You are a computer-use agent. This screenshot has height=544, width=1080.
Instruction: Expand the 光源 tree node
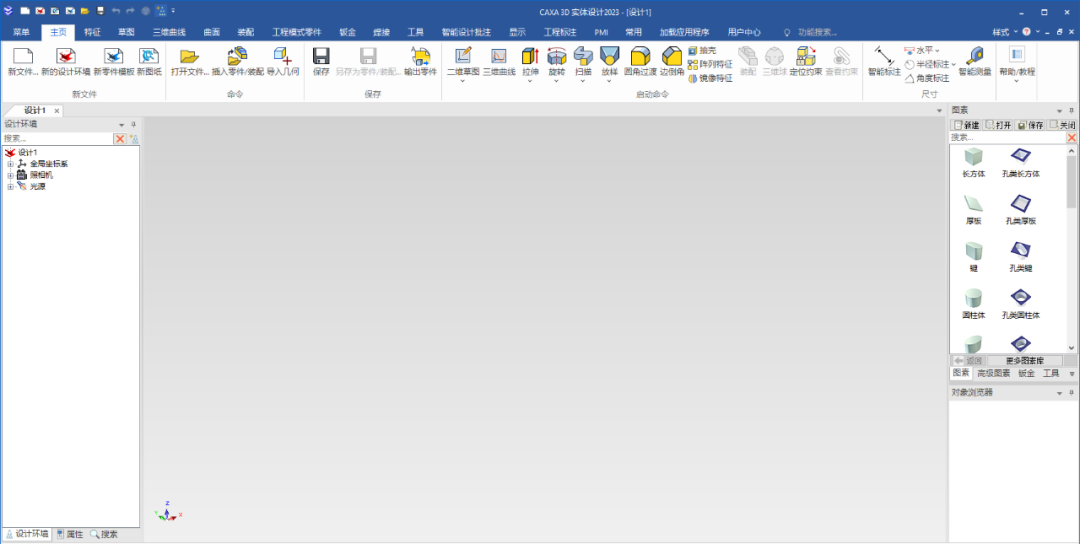[10, 186]
